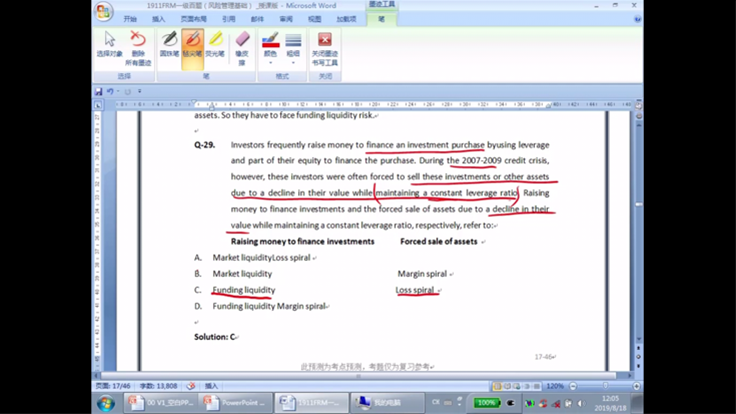
Task: Close ink tools with 关闭墨迹书写工具
Action: pyautogui.click(x=324, y=48)
